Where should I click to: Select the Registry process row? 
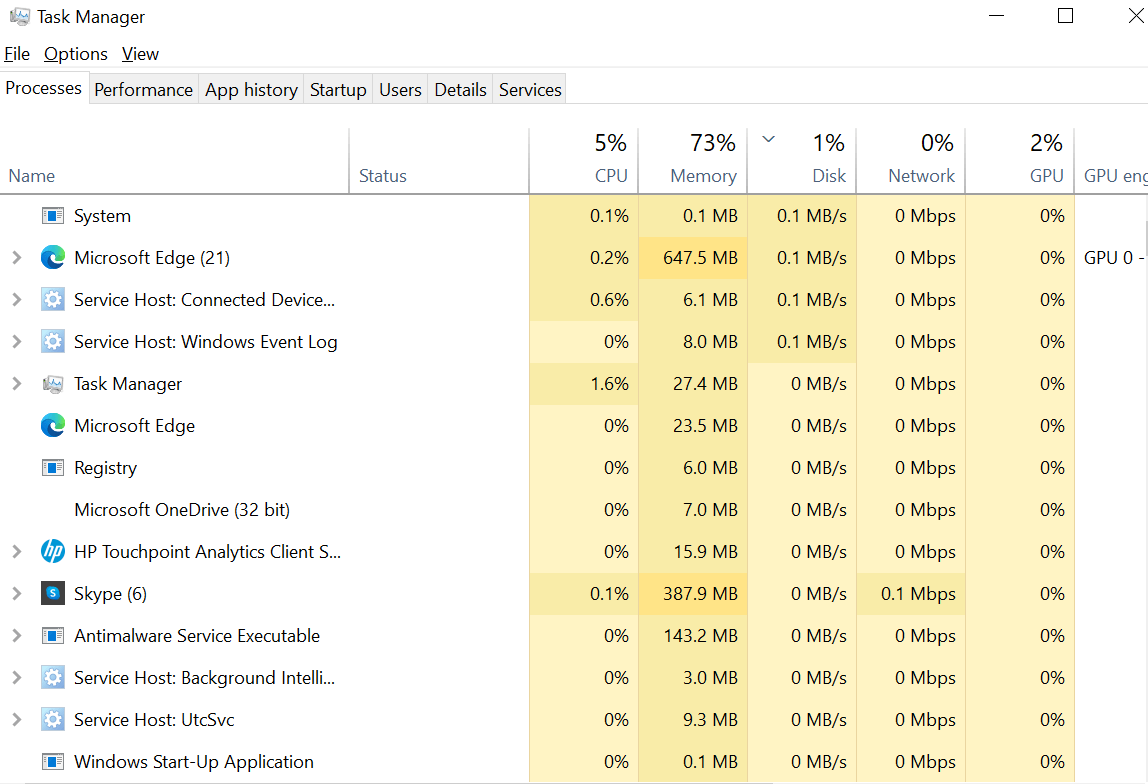(x=105, y=467)
